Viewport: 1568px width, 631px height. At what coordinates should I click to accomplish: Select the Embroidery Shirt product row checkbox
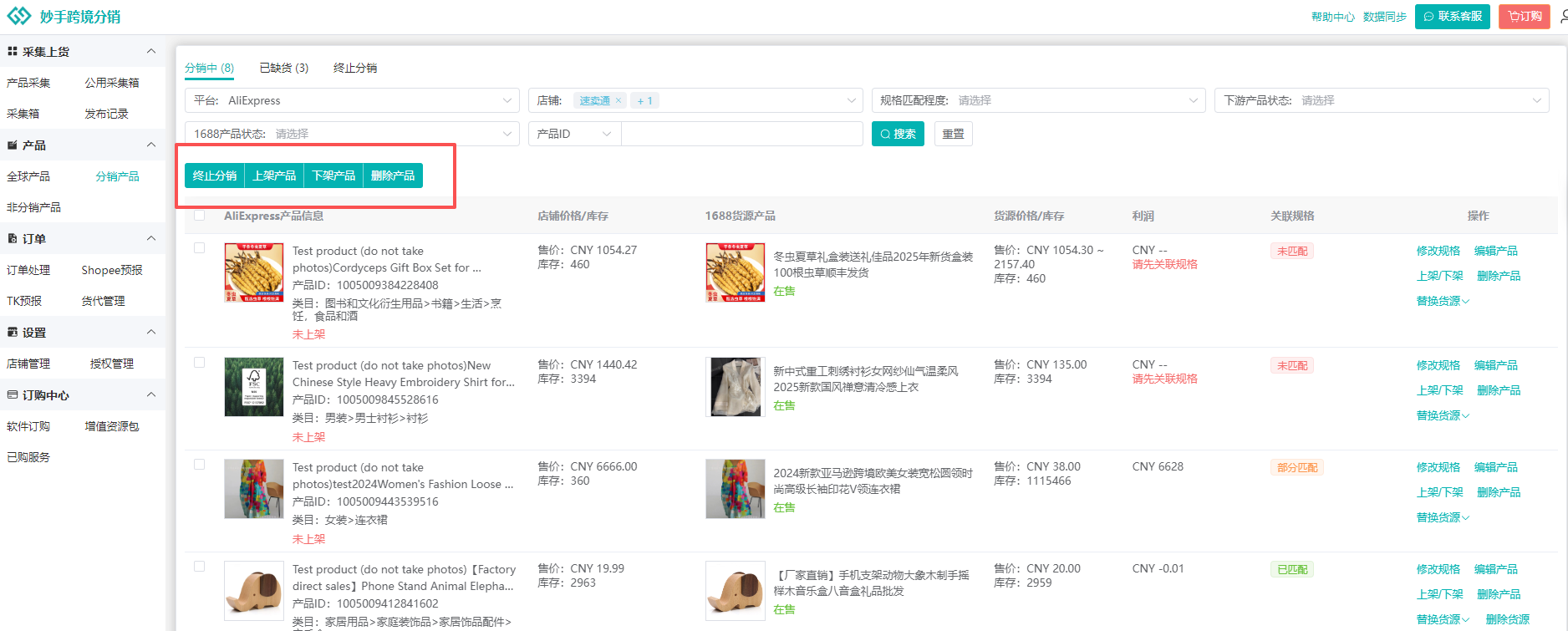(x=199, y=363)
